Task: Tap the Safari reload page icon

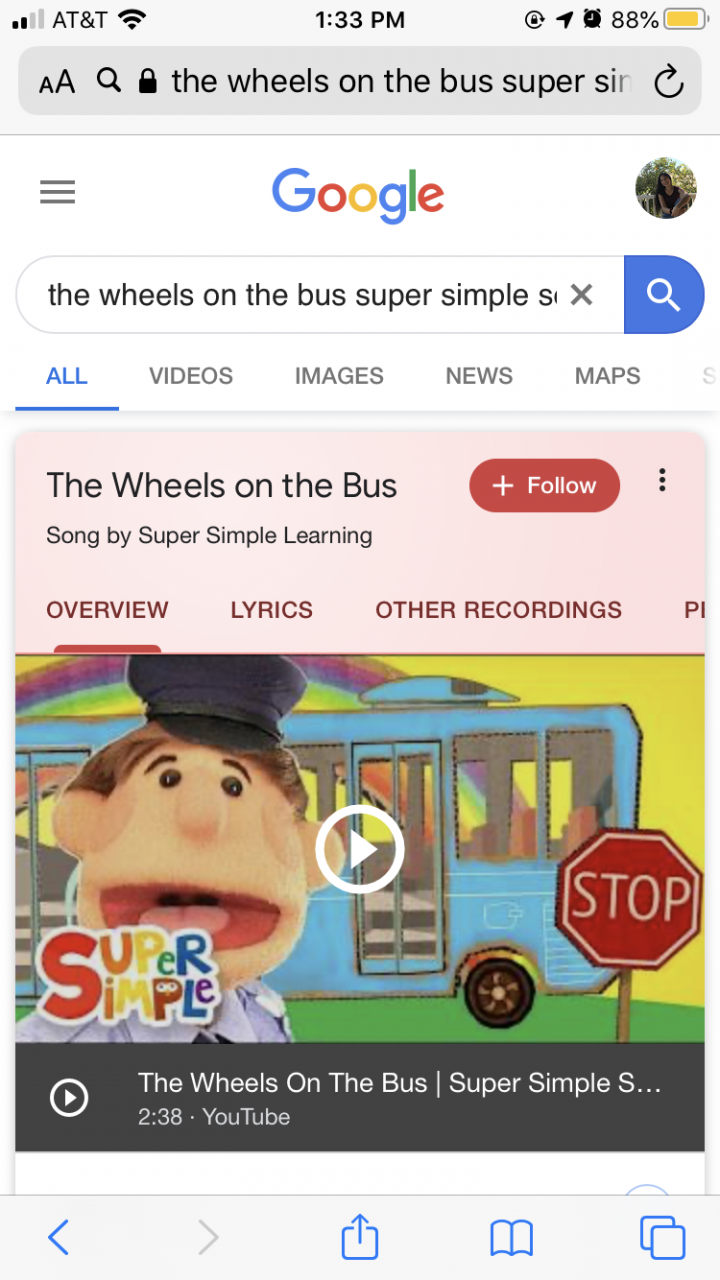Action: point(668,82)
